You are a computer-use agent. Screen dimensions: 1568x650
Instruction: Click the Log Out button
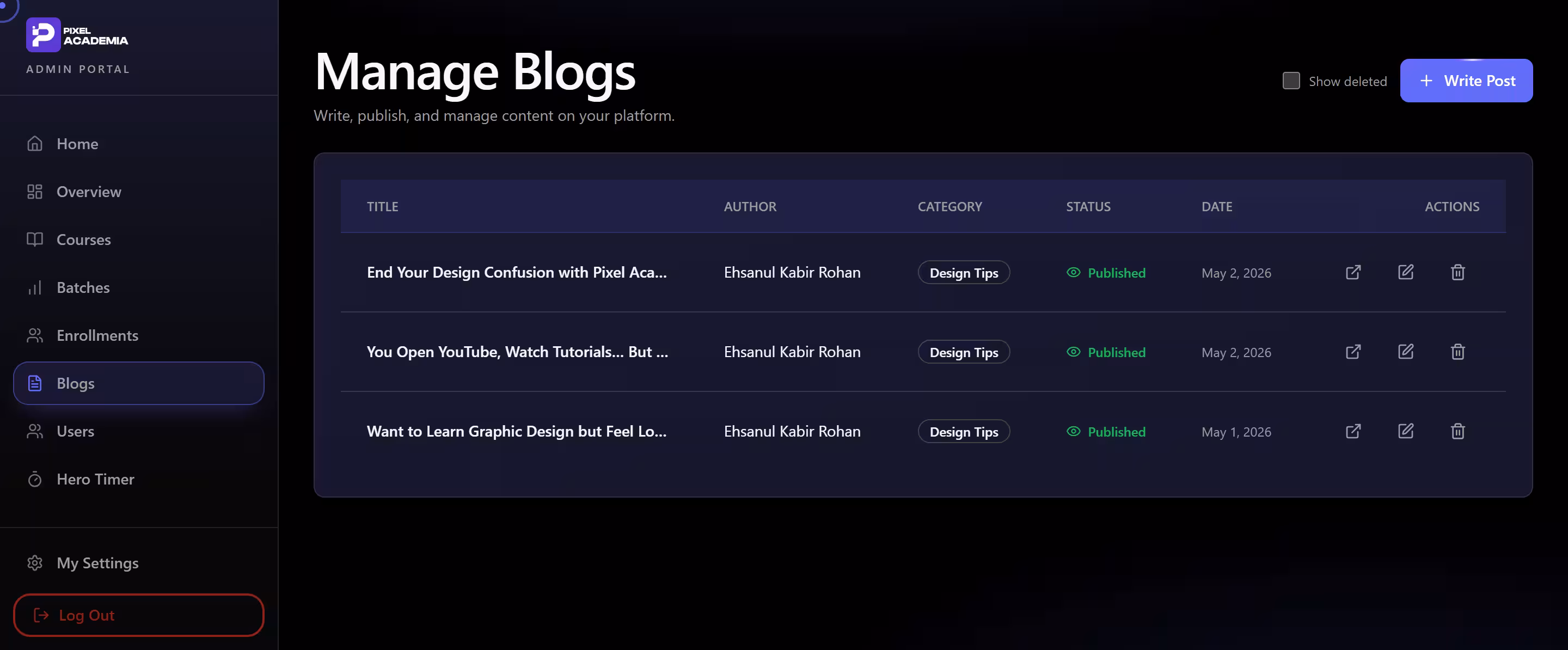point(139,615)
